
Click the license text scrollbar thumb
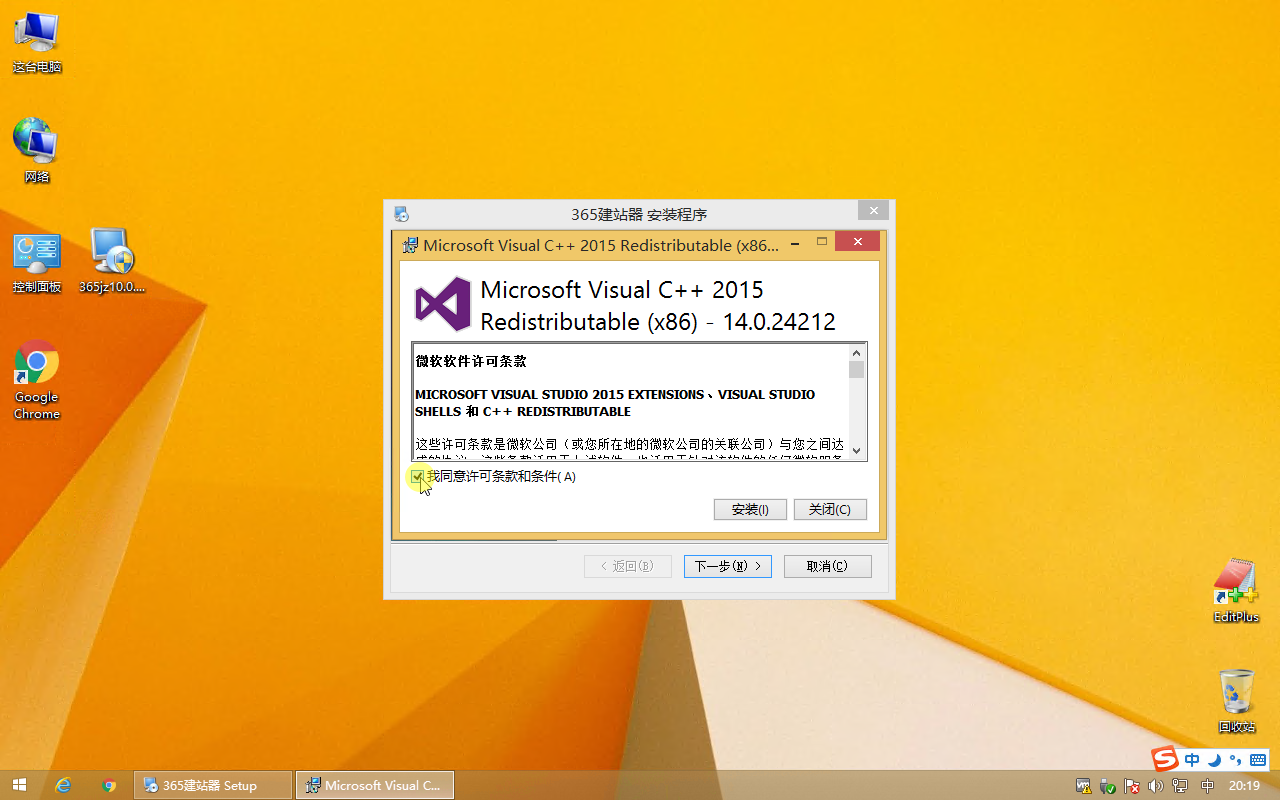point(857,370)
